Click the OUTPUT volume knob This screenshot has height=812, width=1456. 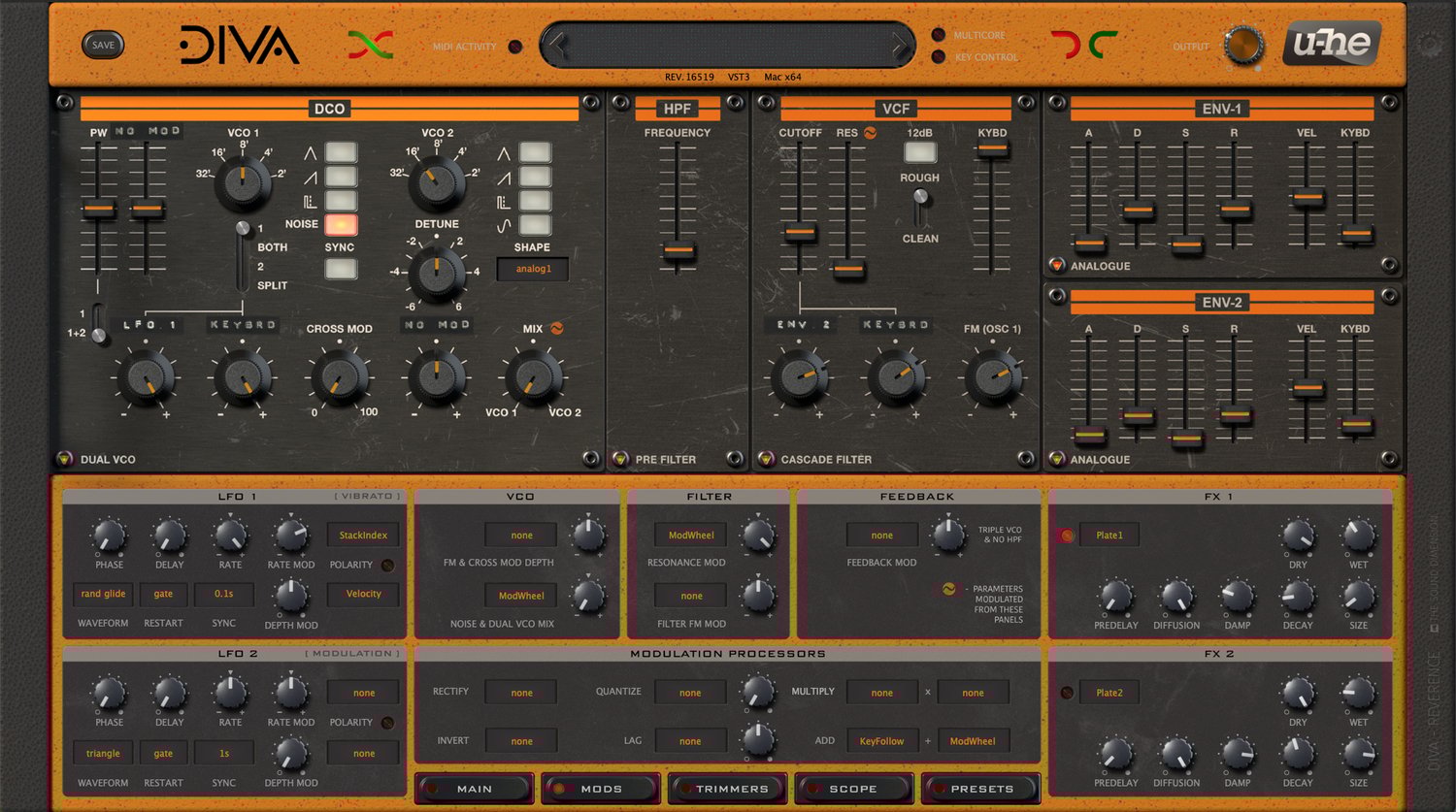(x=1243, y=46)
